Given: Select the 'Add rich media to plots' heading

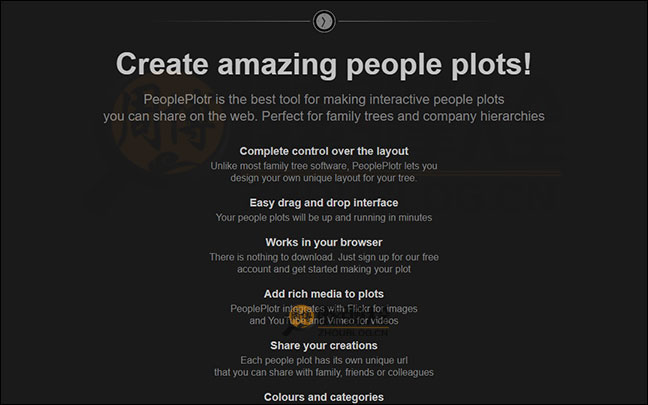Looking at the screenshot, I should [324, 294].
